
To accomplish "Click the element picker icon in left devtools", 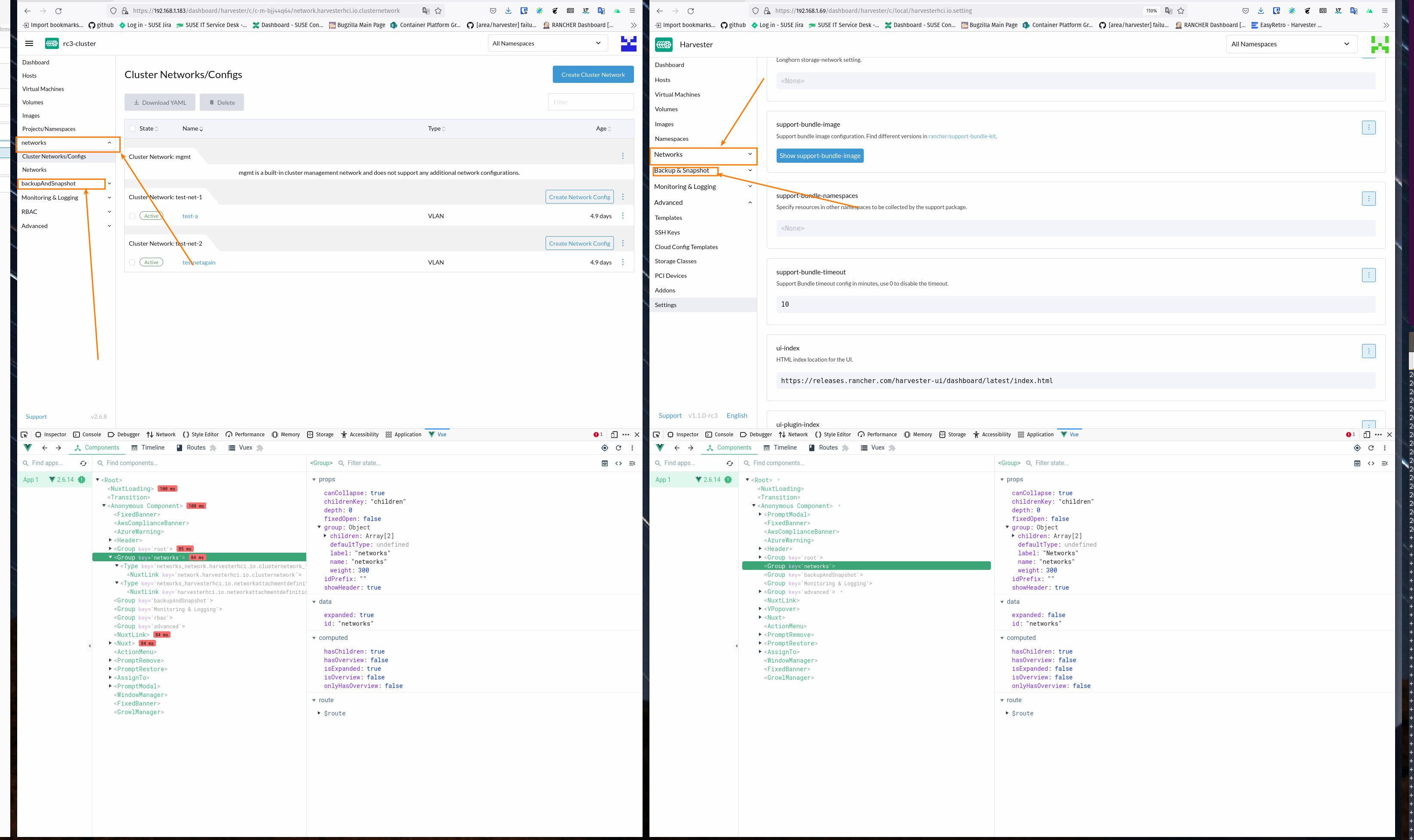I will pos(24,434).
